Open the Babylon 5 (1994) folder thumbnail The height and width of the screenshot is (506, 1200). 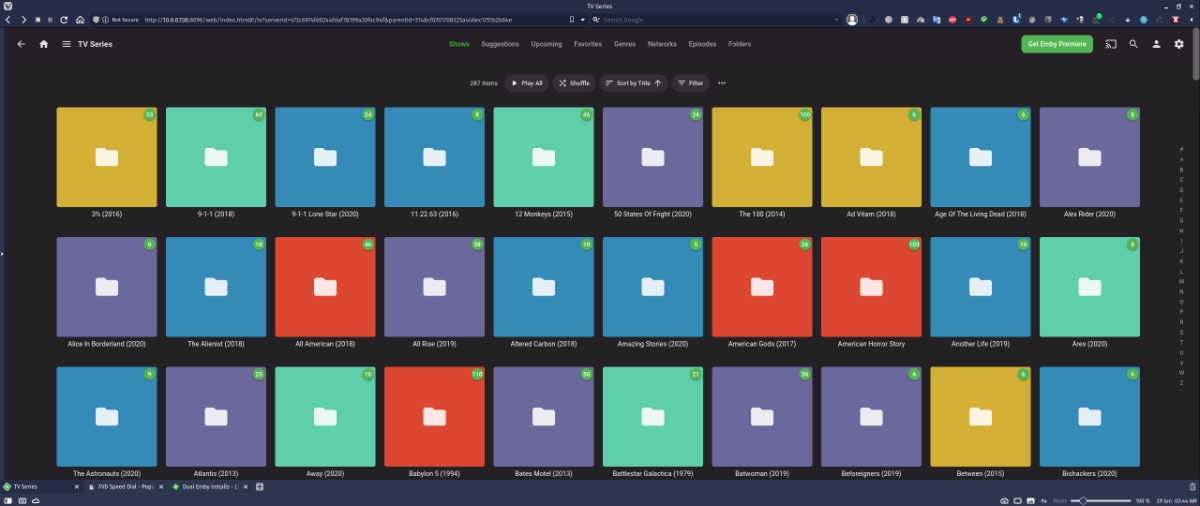(434, 416)
